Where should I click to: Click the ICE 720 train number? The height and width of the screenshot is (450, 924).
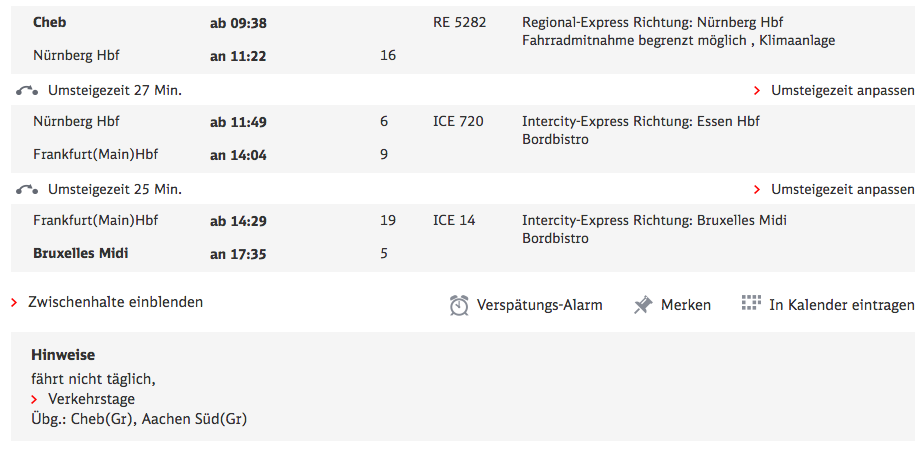(x=458, y=122)
